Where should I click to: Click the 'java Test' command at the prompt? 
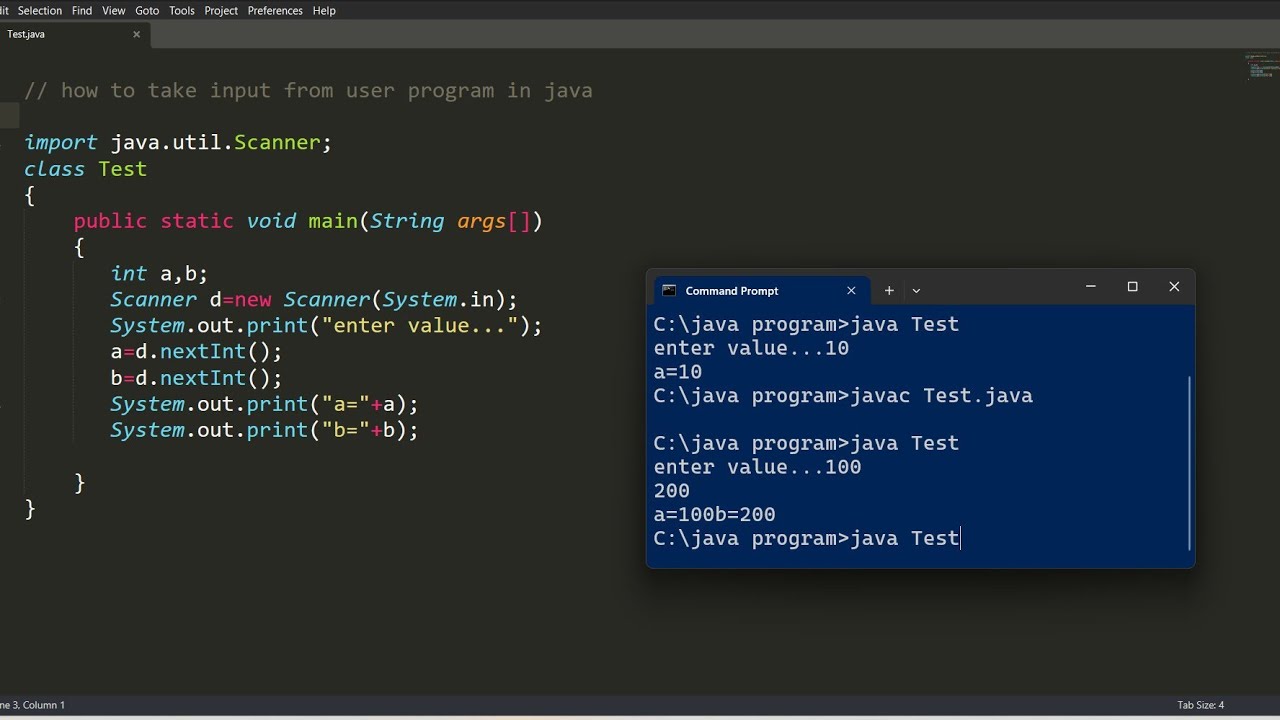(x=905, y=538)
